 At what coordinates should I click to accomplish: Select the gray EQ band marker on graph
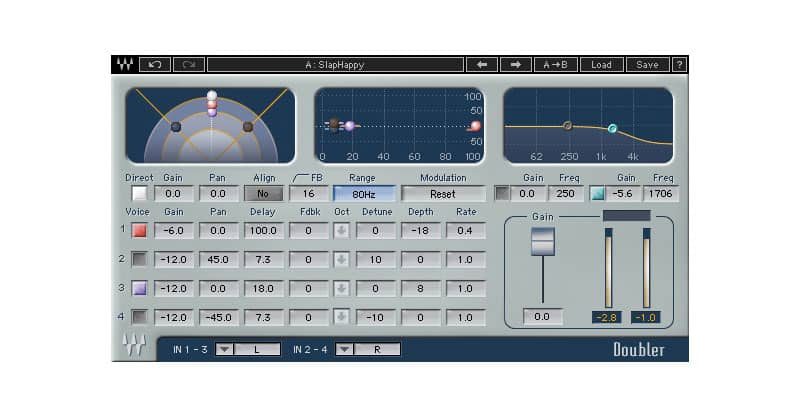point(567,126)
